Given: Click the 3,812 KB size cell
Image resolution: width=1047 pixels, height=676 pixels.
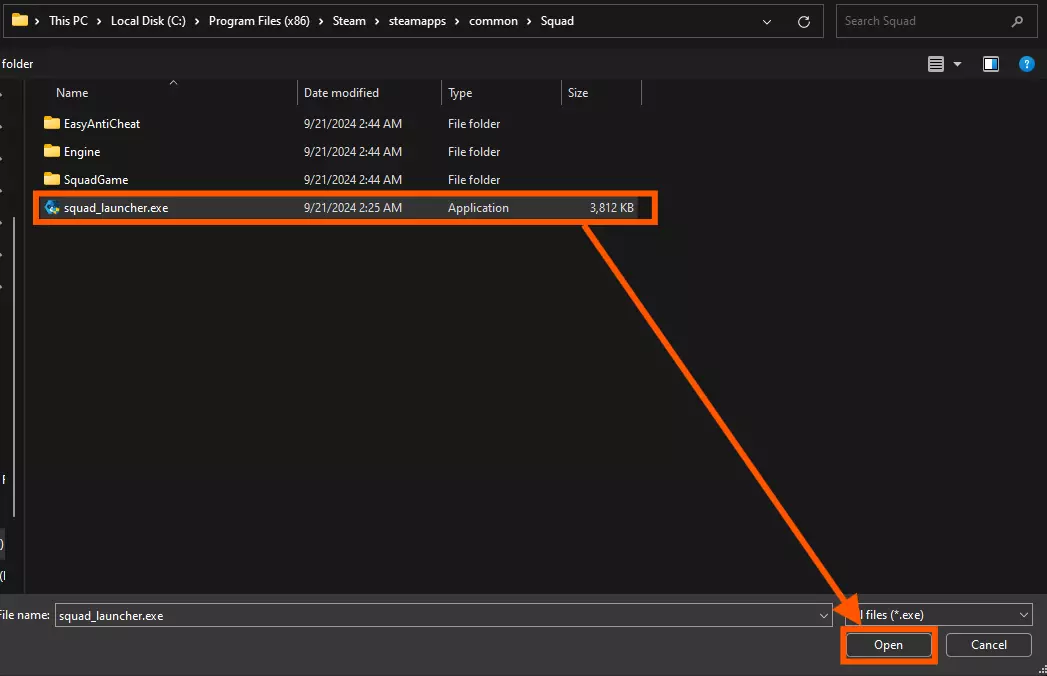Looking at the screenshot, I should tap(611, 208).
